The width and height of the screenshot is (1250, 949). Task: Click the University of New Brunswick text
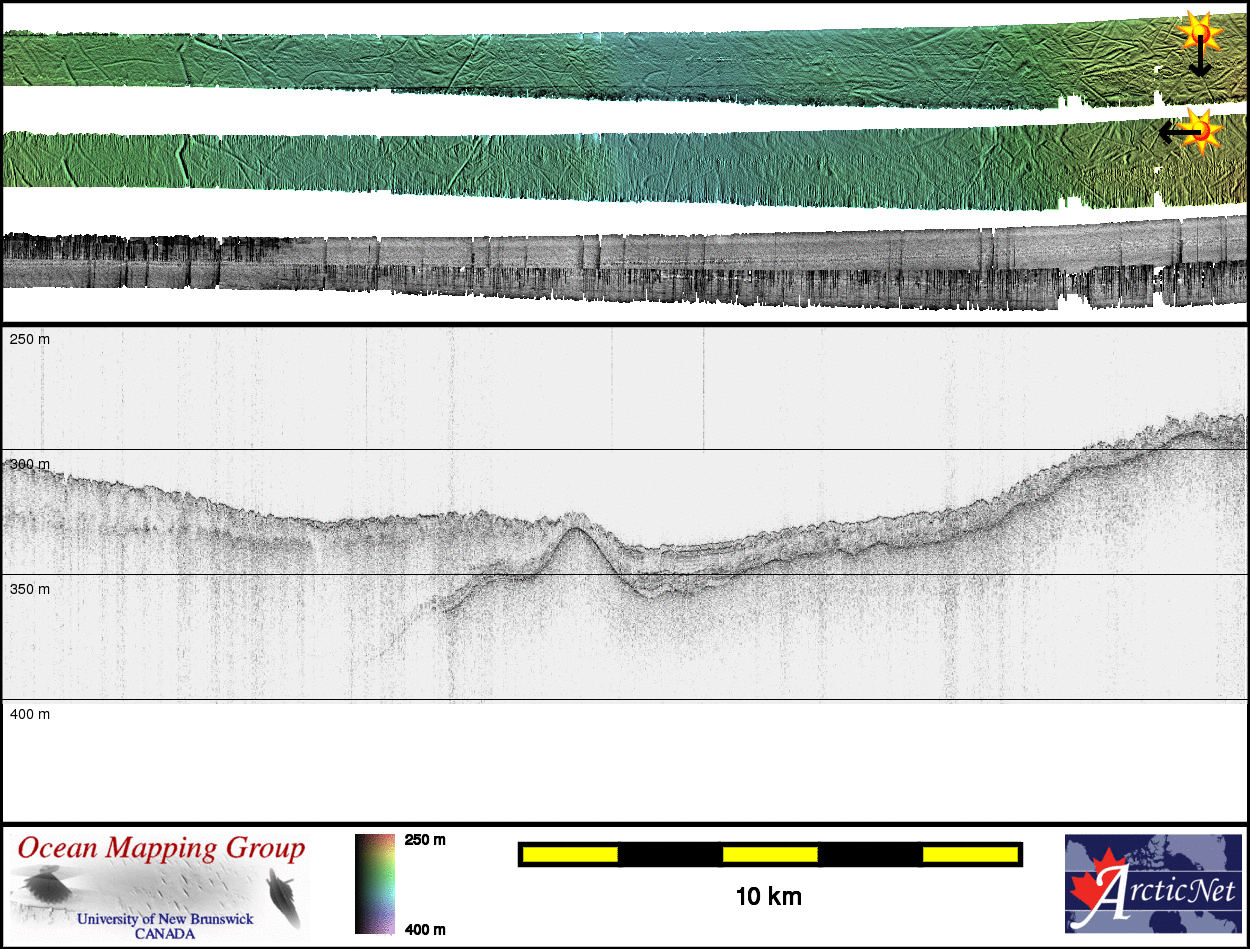pos(165,919)
